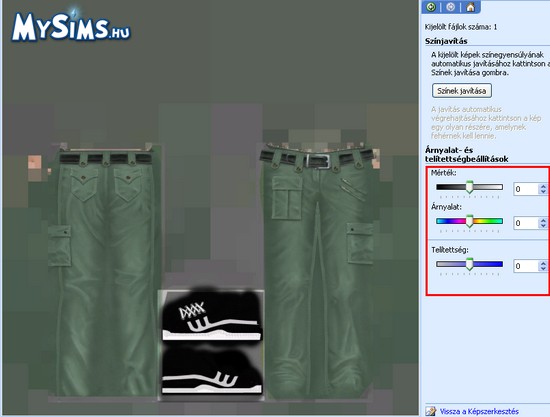Image resolution: width=550 pixels, height=417 pixels.
Task: Increase Mérték value with up arrow
Action: click(543, 186)
